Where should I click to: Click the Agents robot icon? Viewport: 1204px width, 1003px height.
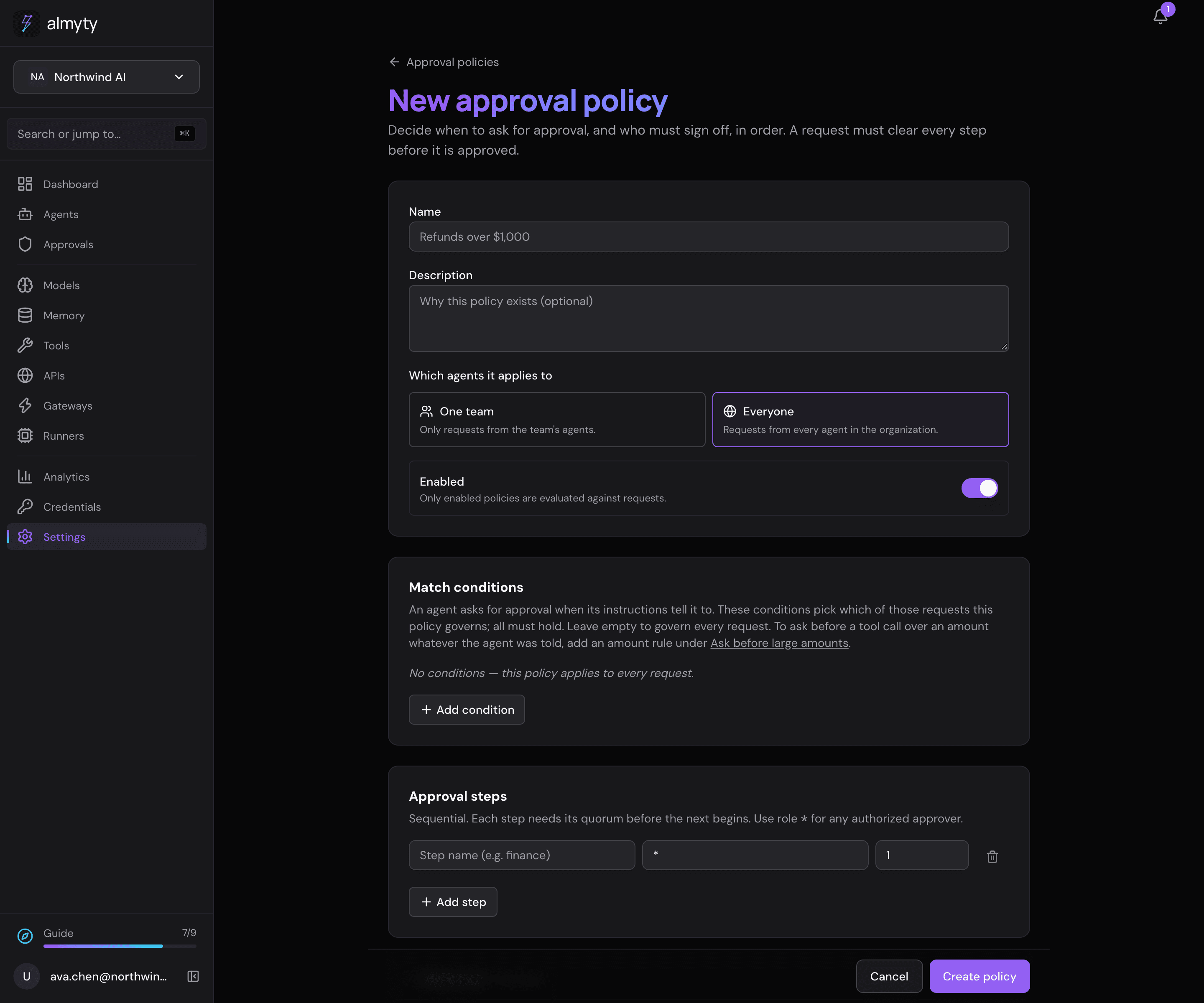coord(25,214)
